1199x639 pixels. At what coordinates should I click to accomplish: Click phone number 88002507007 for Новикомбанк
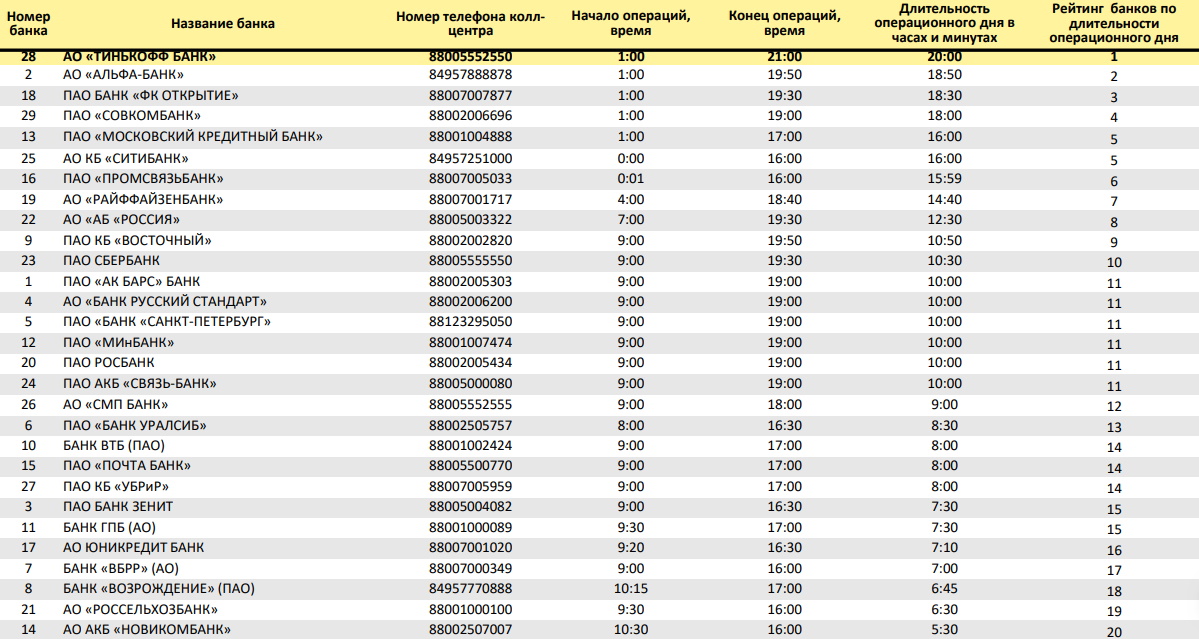tap(470, 629)
